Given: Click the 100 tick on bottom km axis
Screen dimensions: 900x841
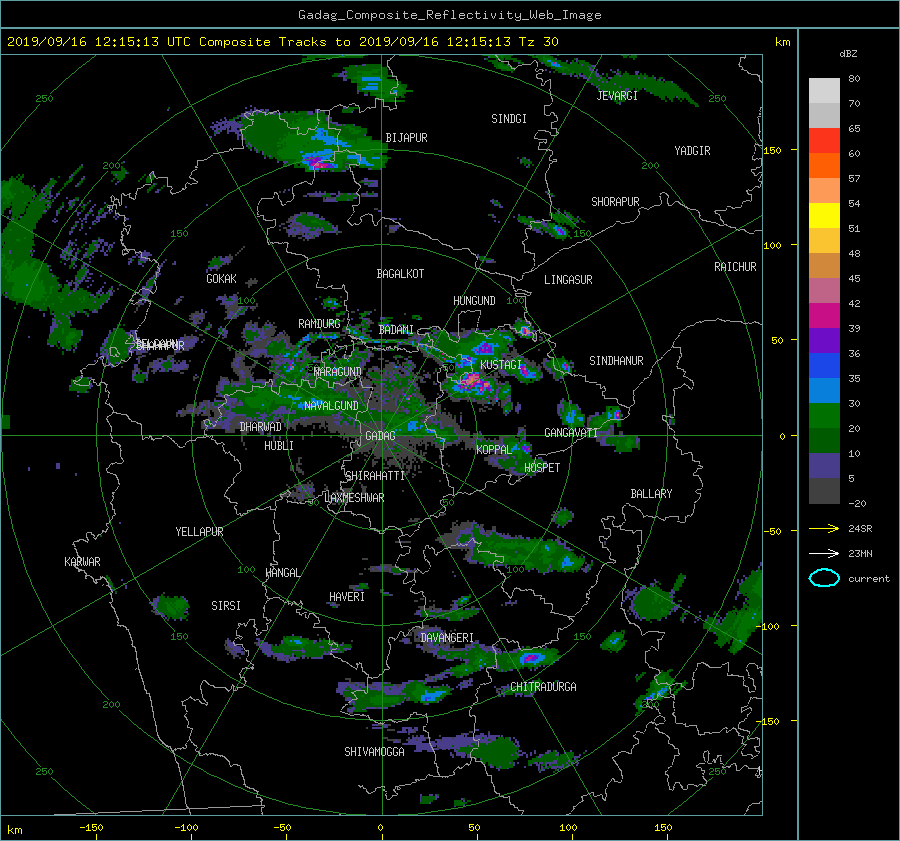Looking at the screenshot, I should point(568,828).
